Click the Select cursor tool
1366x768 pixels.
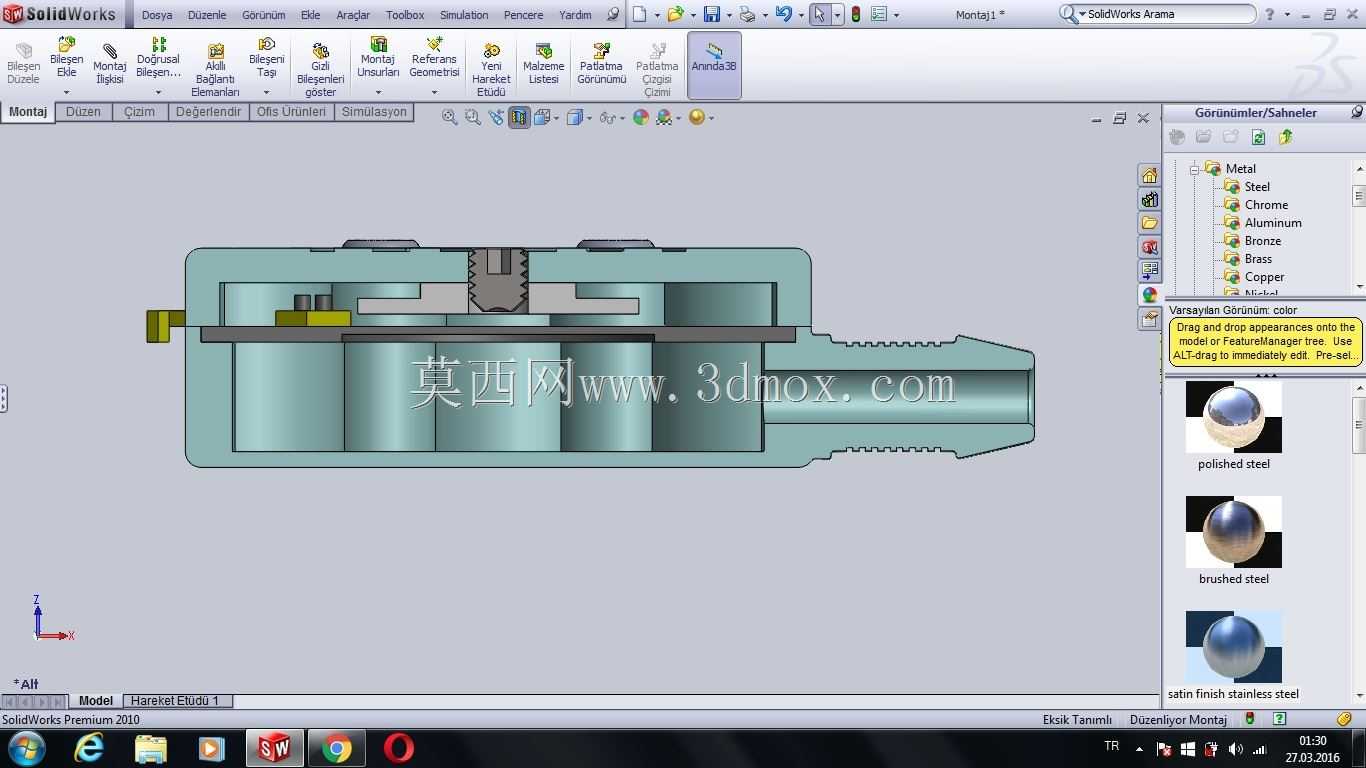820,14
